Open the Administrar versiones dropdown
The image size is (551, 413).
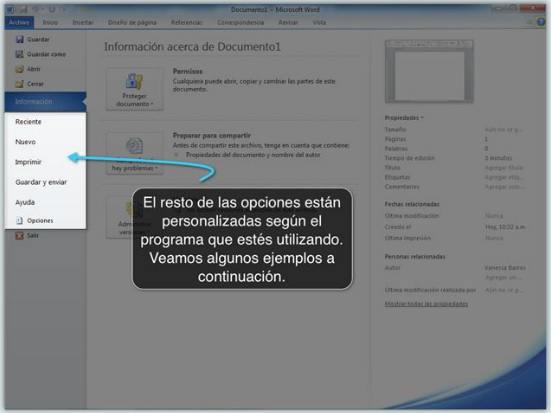[x=135, y=217]
